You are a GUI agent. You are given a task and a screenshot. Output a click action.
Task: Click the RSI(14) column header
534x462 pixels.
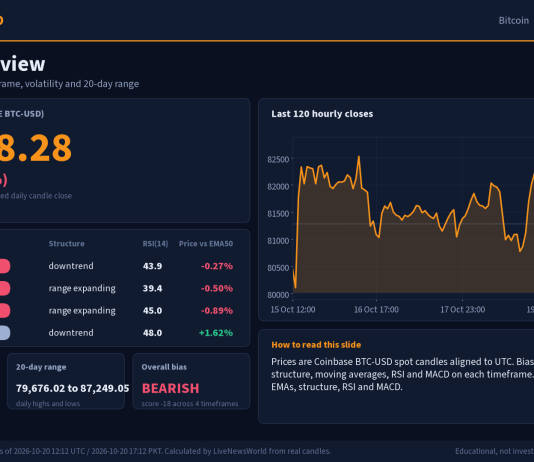(x=155, y=244)
